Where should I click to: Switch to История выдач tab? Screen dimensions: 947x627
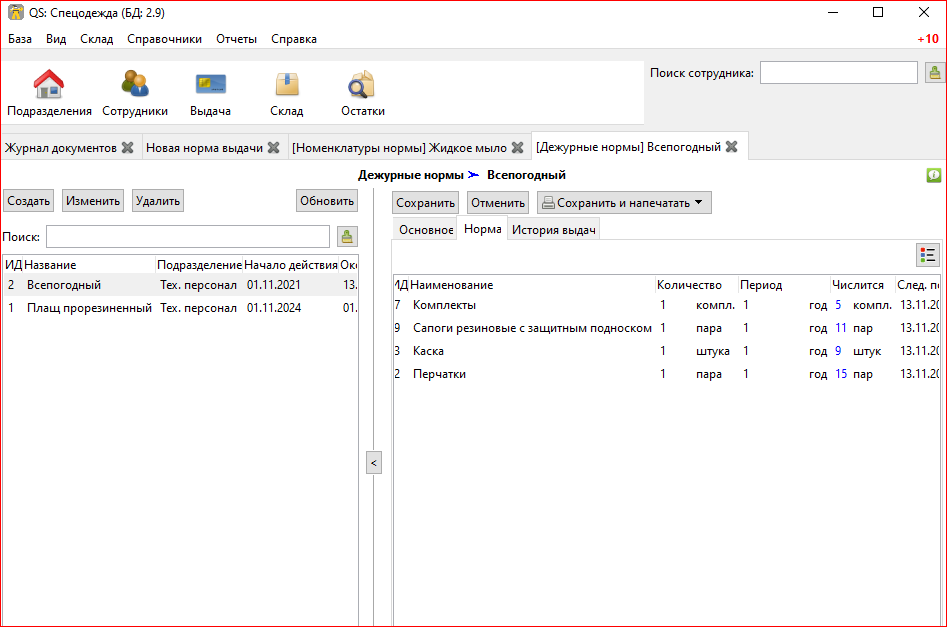point(554,230)
